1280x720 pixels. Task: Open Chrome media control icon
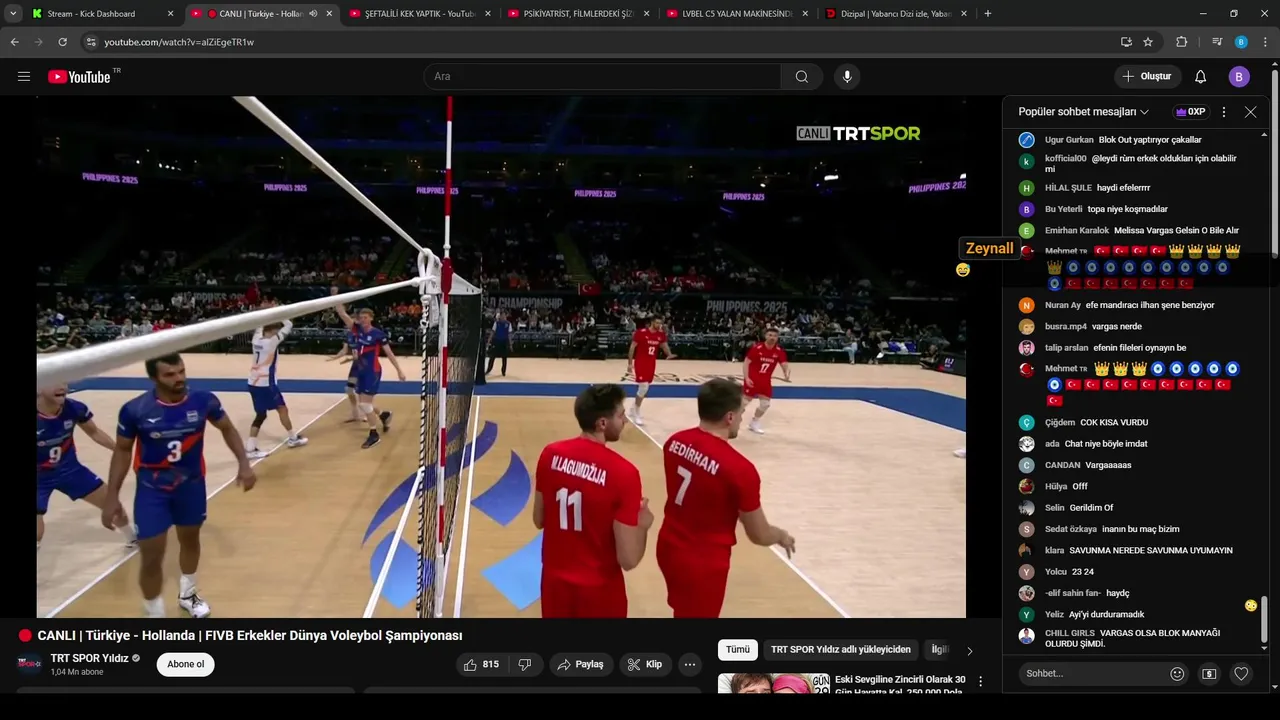pos(1216,42)
